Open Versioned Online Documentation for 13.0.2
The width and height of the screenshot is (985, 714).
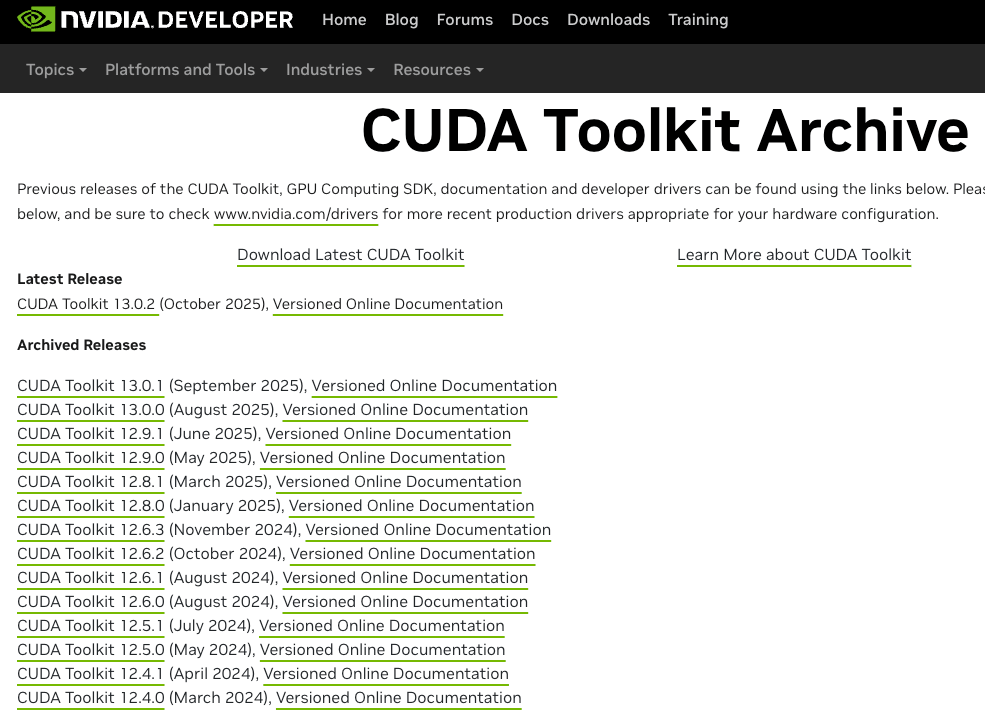click(387, 304)
